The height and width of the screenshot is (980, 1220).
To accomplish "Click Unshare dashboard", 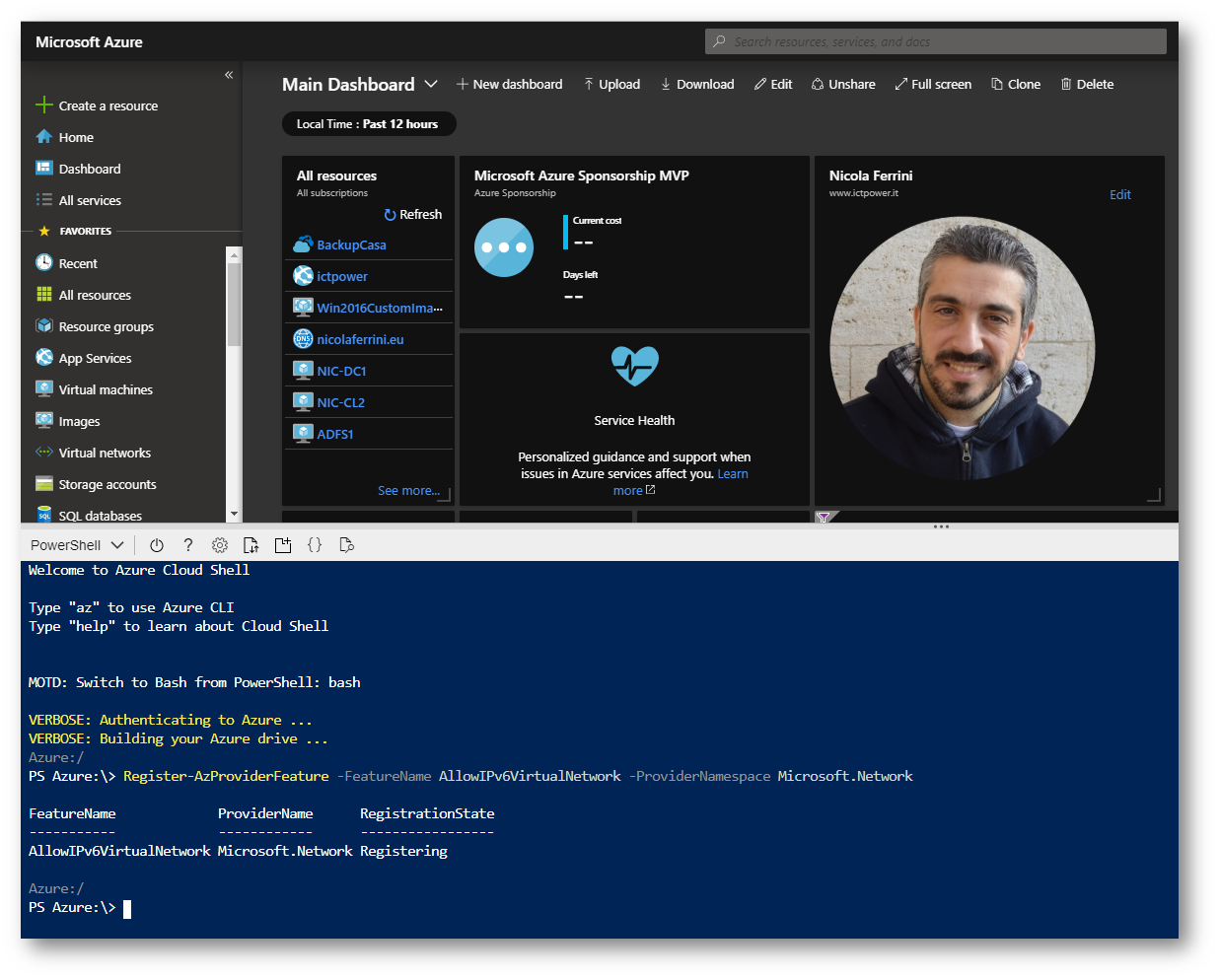I will [x=843, y=85].
